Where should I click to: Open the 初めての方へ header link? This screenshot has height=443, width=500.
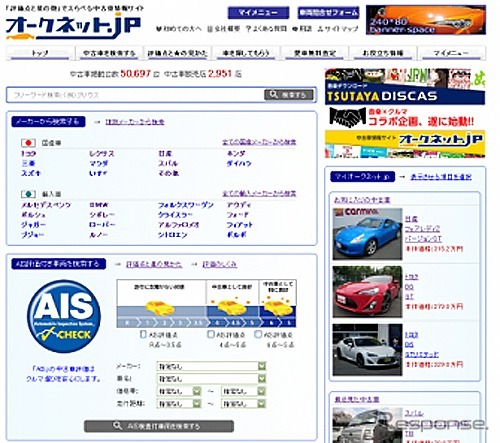tap(182, 29)
